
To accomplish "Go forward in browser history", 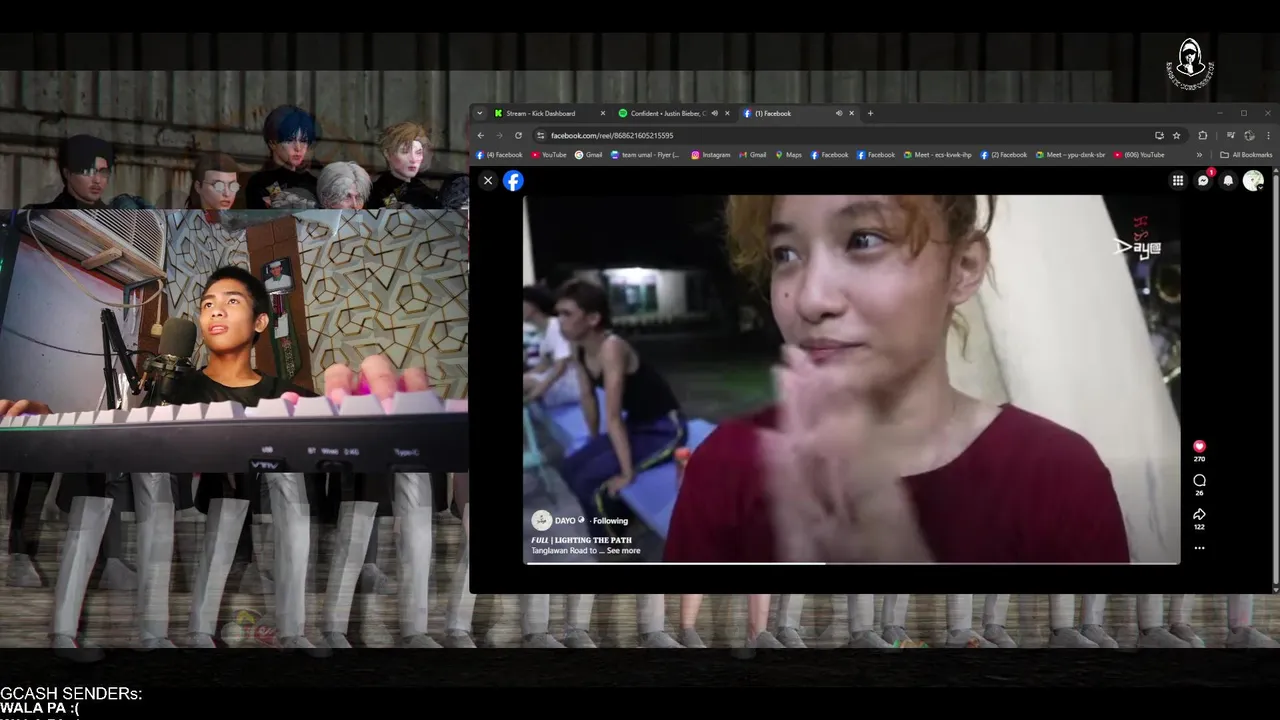I will pos(499,135).
